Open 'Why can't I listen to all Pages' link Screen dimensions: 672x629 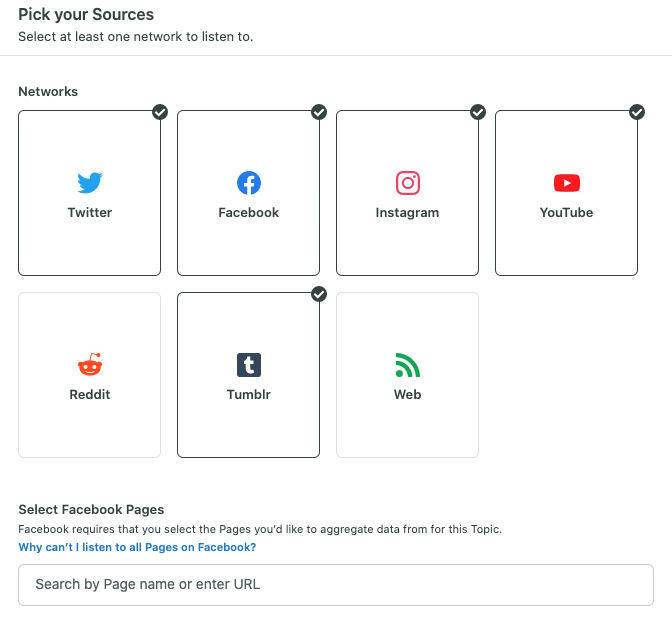[x=137, y=547]
